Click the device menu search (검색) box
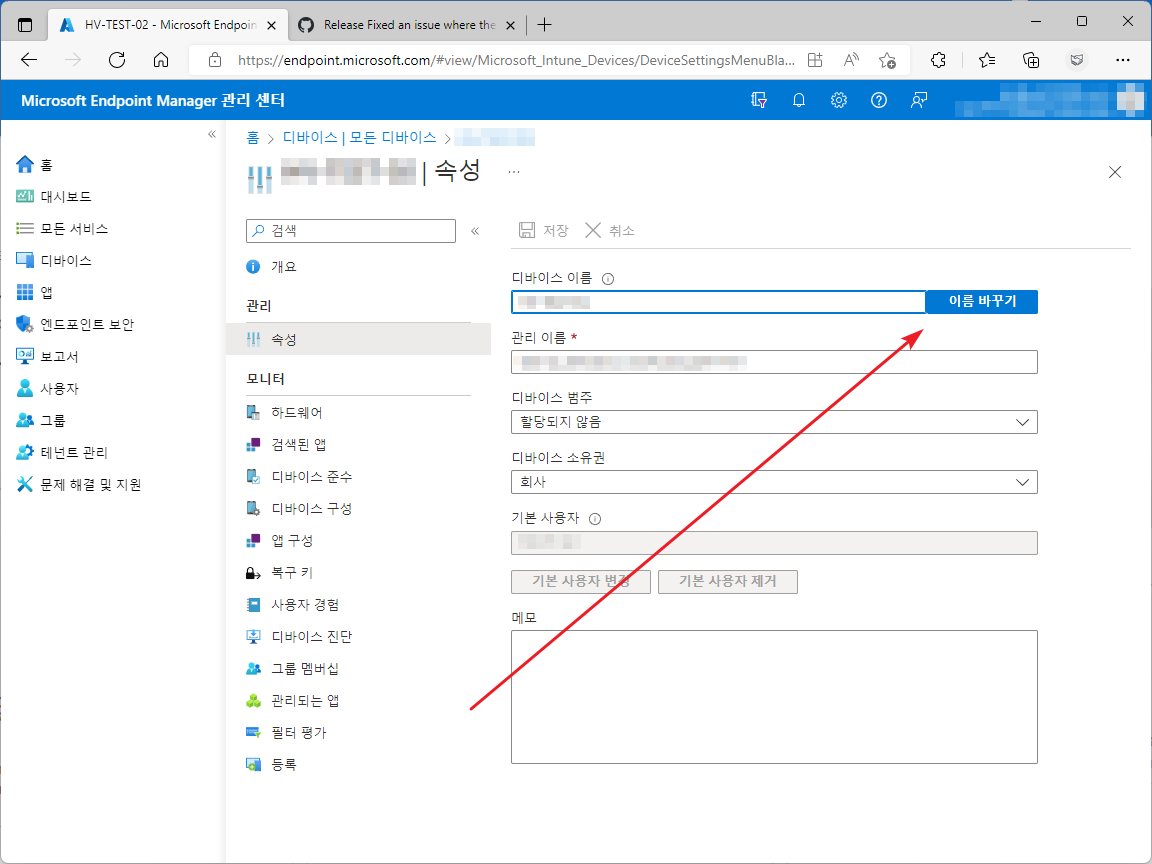 (351, 231)
